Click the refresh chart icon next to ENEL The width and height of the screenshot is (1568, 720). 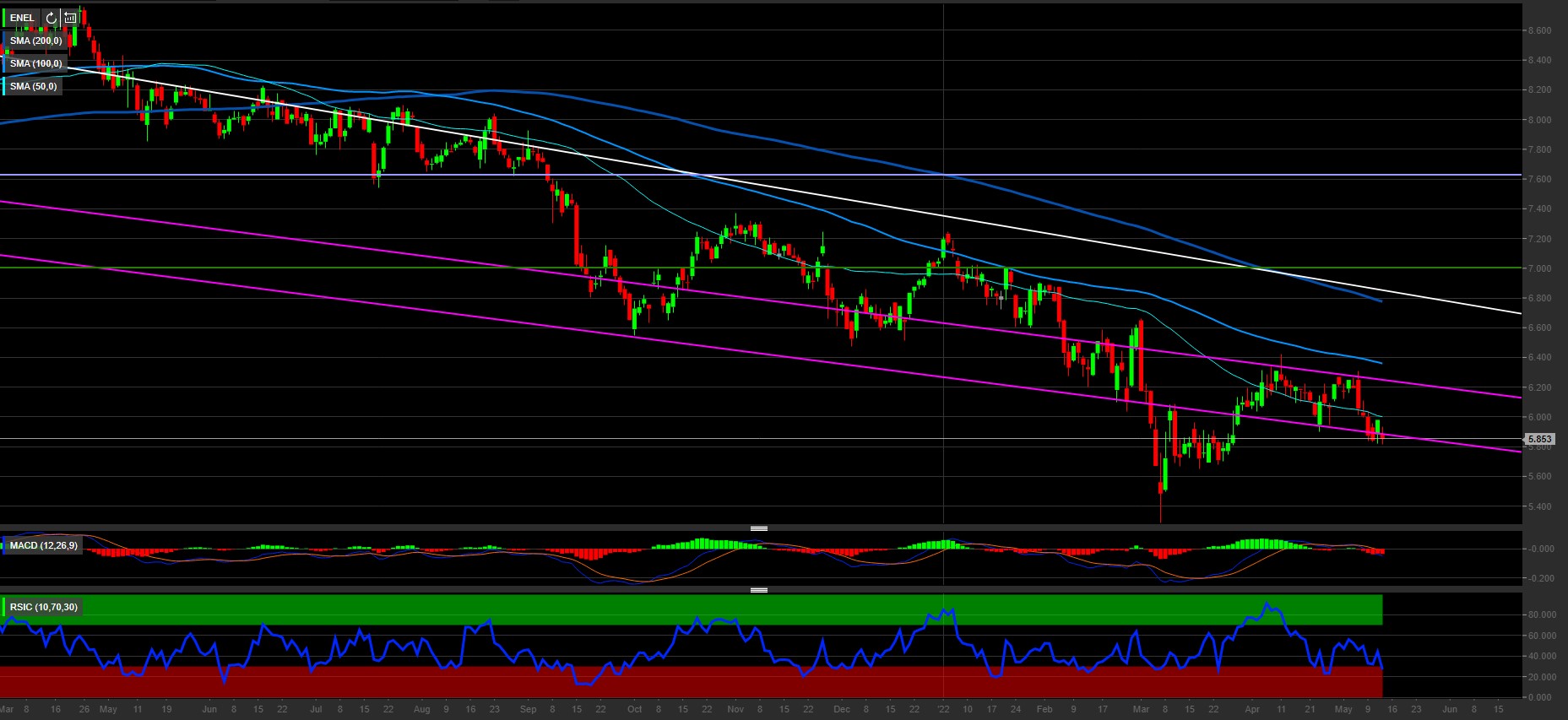coord(51,18)
